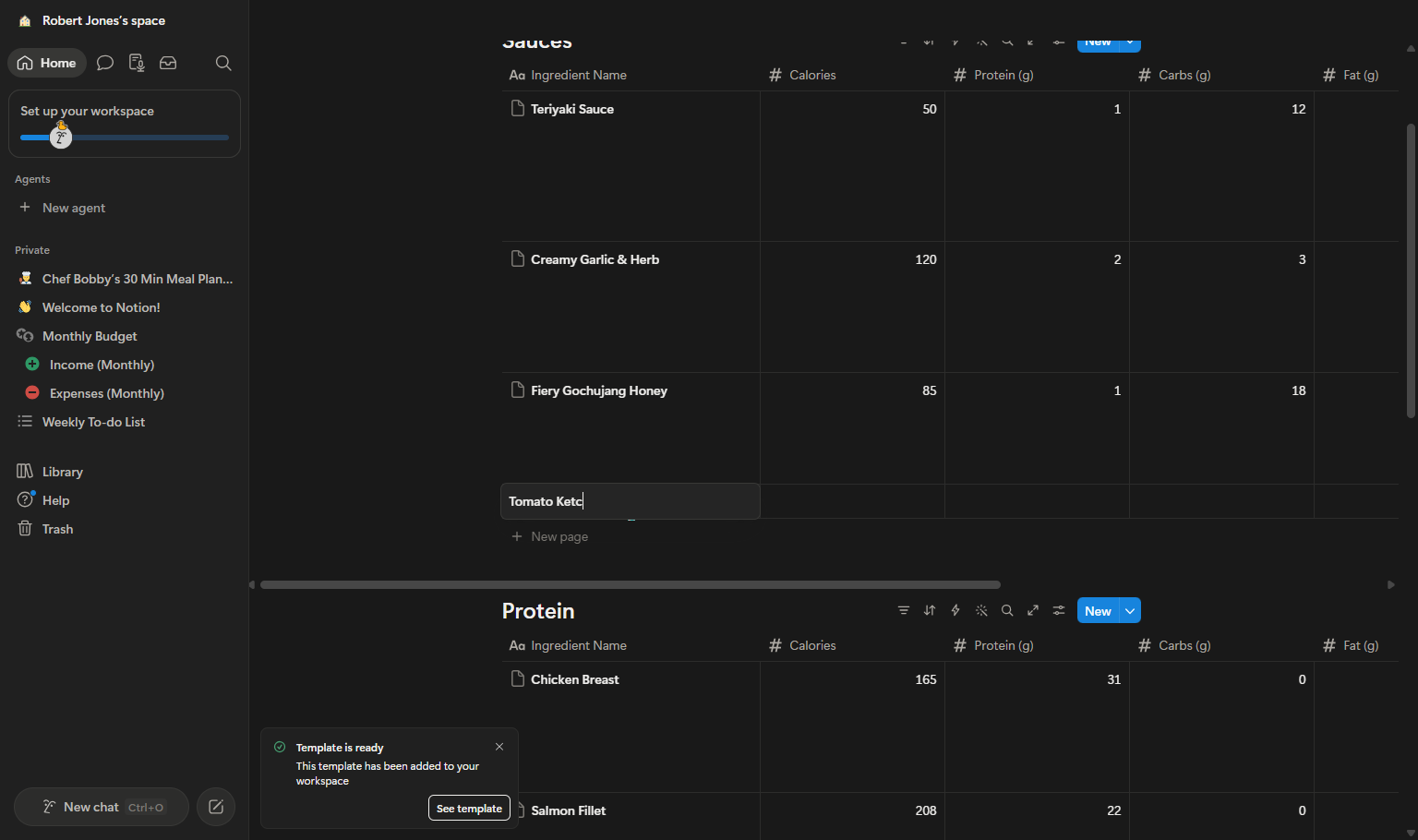The height and width of the screenshot is (840, 1418).
Task: Click AI sparkle icon in Protein toolbar
Action: click(x=981, y=610)
